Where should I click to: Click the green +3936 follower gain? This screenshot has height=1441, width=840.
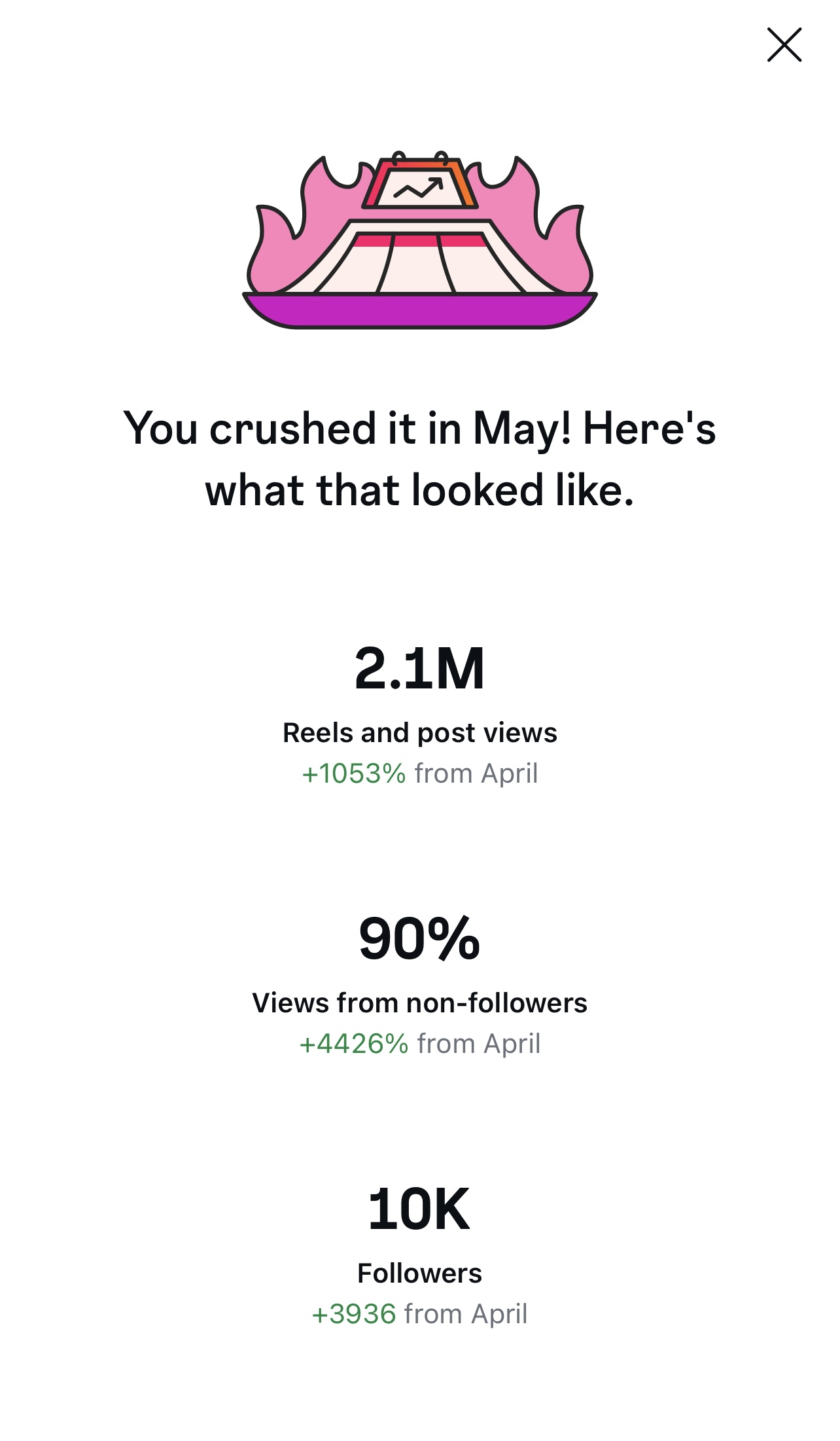click(x=354, y=1314)
